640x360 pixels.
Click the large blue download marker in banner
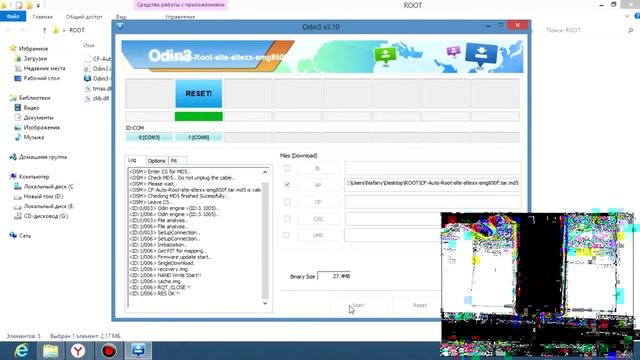481,55
